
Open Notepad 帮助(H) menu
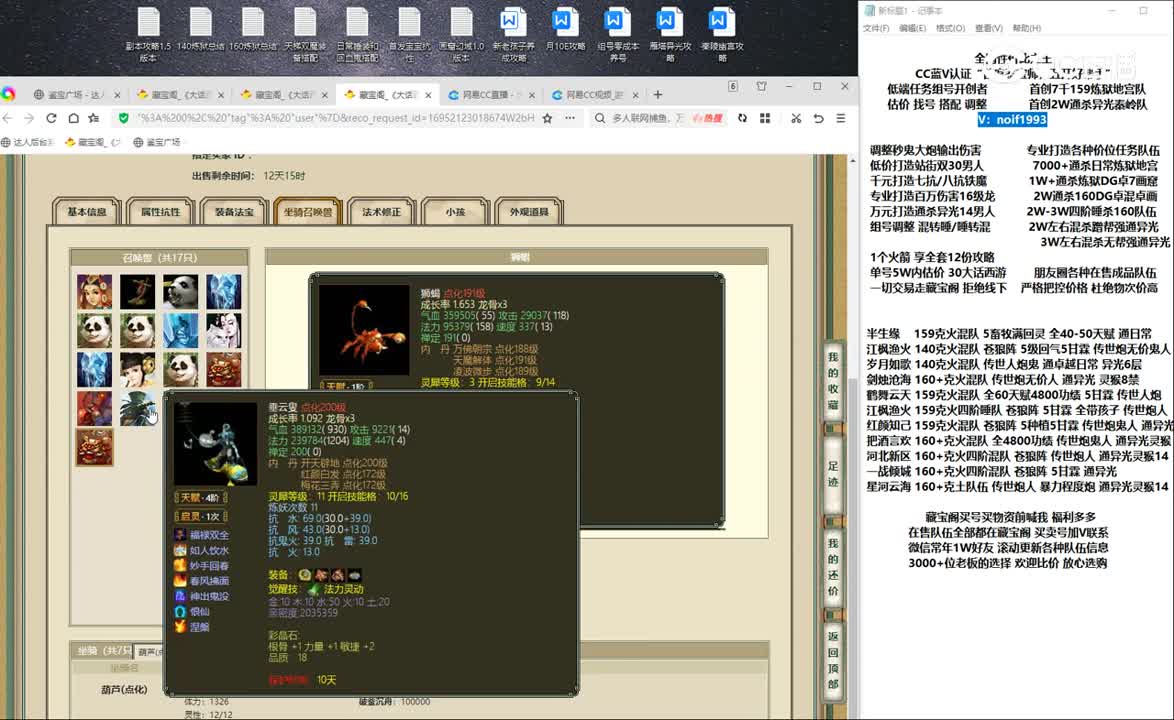1027,28
